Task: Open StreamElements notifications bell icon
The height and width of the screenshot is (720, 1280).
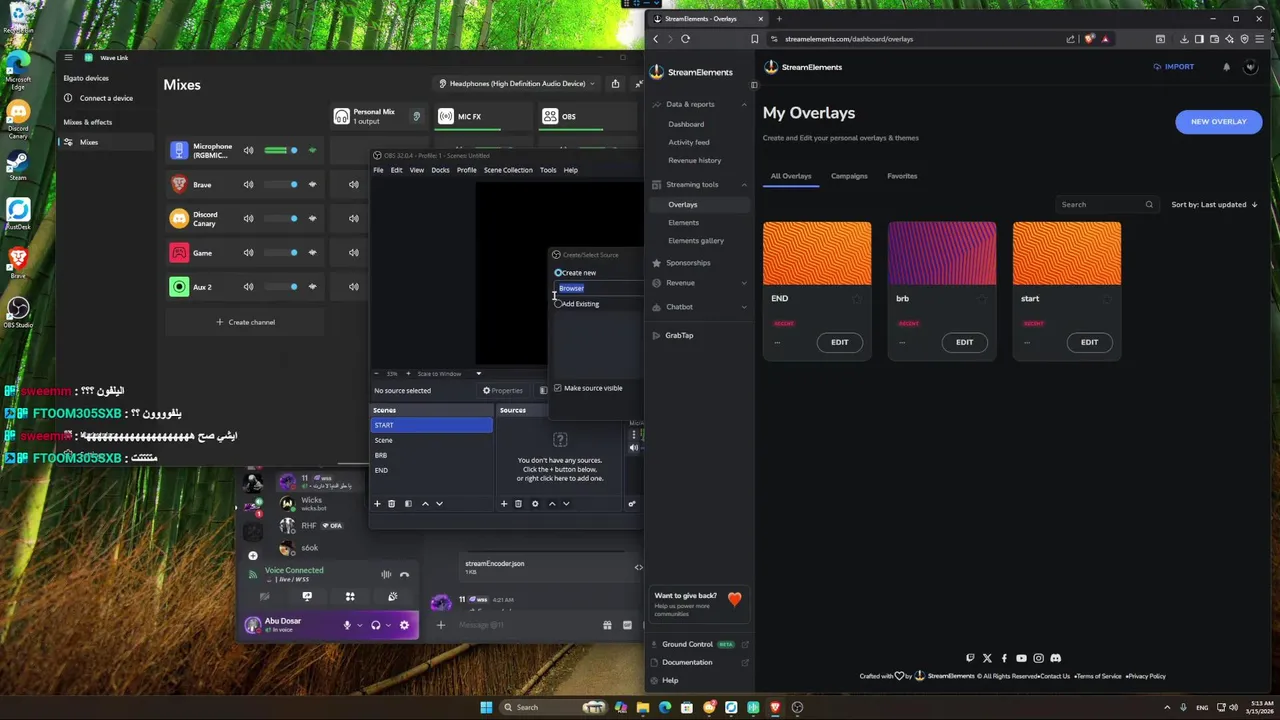Action: [1226, 67]
